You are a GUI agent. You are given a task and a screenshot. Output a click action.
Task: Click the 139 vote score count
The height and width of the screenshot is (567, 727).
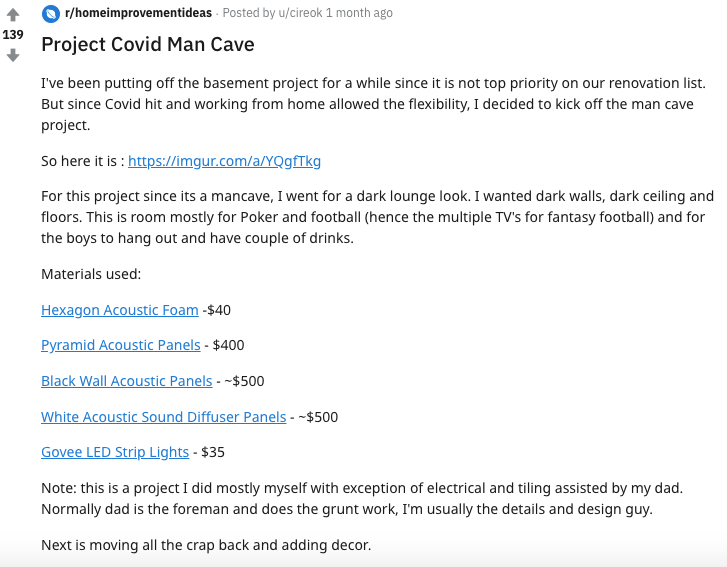point(13,35)
